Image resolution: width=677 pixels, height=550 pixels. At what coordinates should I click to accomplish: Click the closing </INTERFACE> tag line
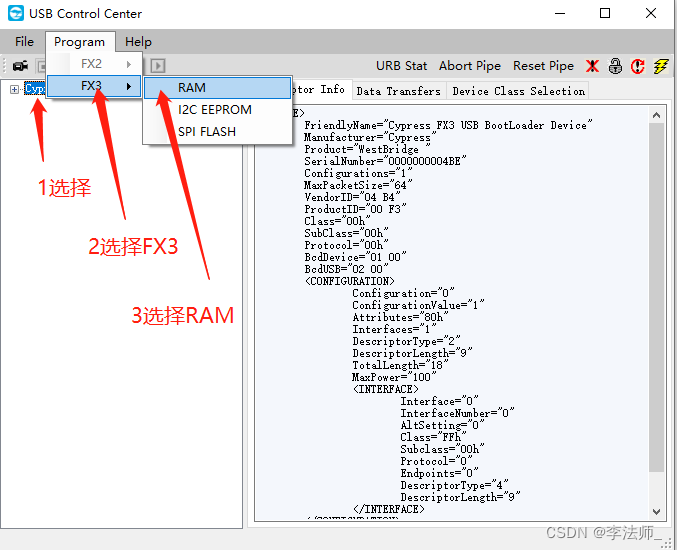389,509
